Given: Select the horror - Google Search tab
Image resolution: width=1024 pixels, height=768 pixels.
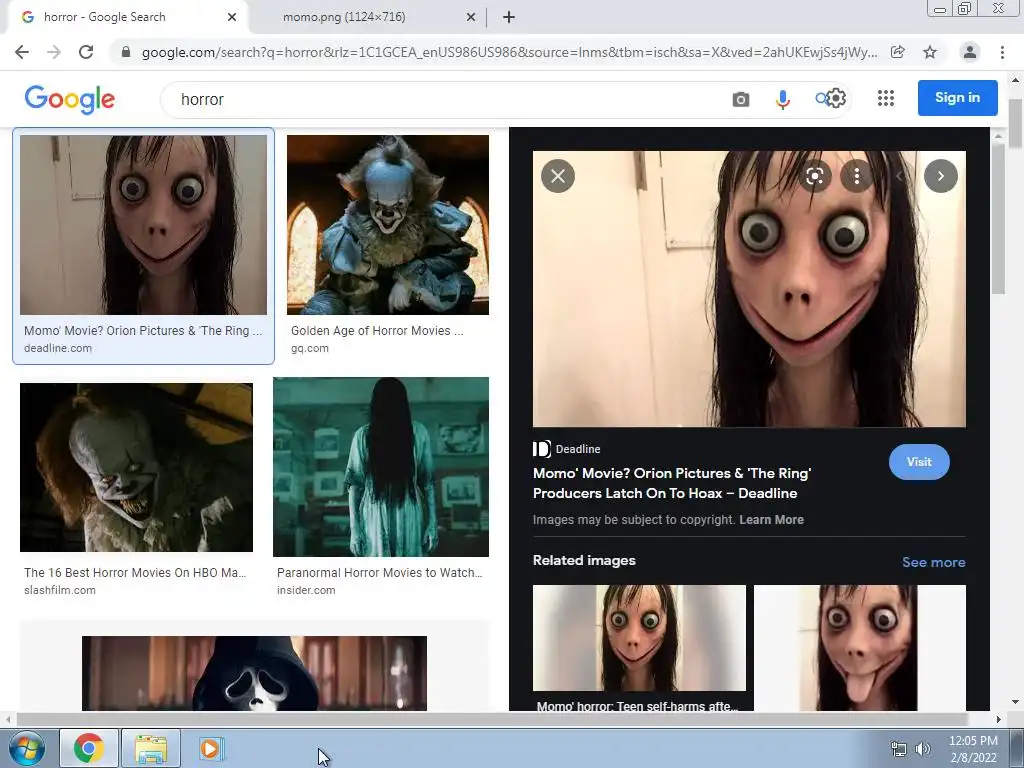Looking at the screenshot, I should point(127,18).
